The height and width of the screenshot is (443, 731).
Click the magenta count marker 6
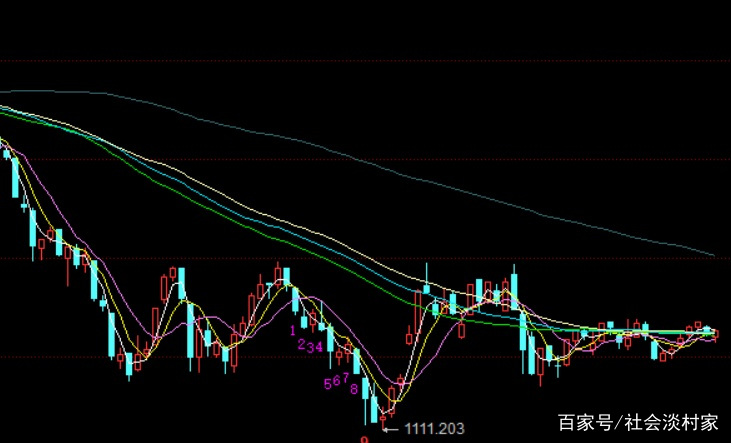(335, 381)
